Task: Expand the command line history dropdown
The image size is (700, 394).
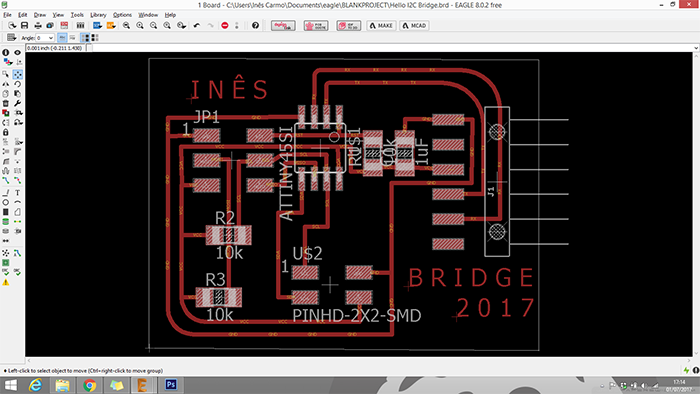Action: 696,48
